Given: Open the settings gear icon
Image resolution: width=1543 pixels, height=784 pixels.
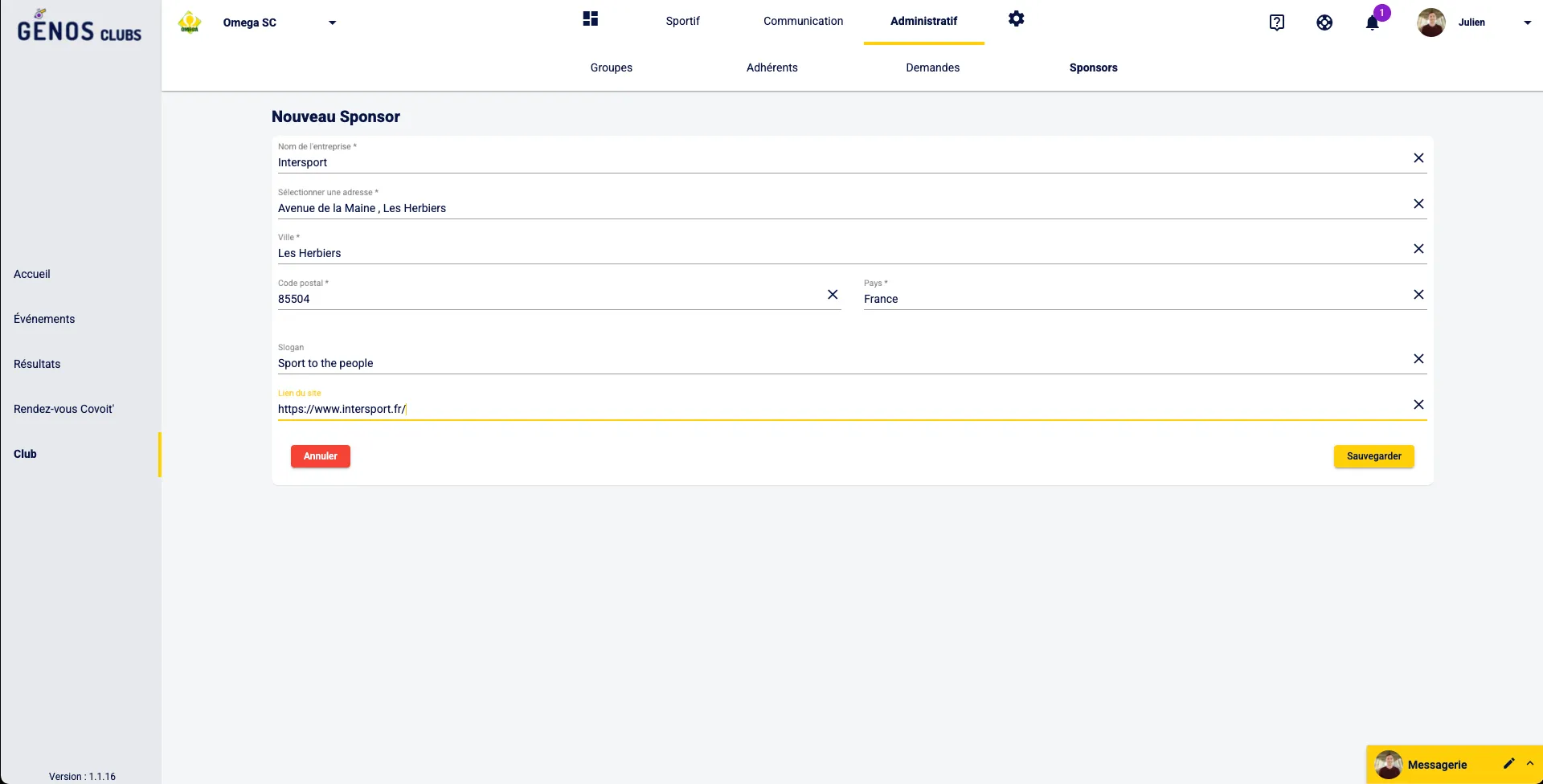Looking at the screenshot, I should 1017,19.
